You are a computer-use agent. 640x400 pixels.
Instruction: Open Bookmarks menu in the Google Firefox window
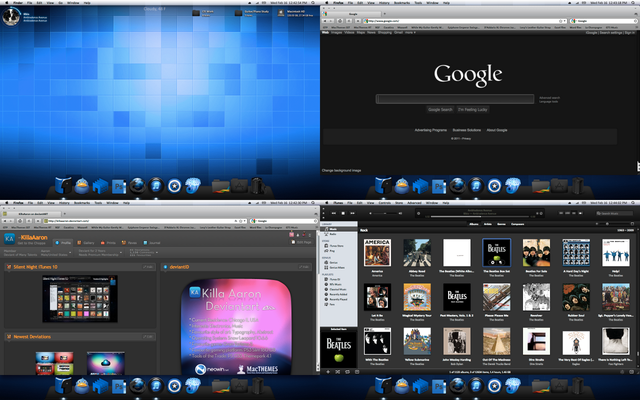click(x=402, y=2)
